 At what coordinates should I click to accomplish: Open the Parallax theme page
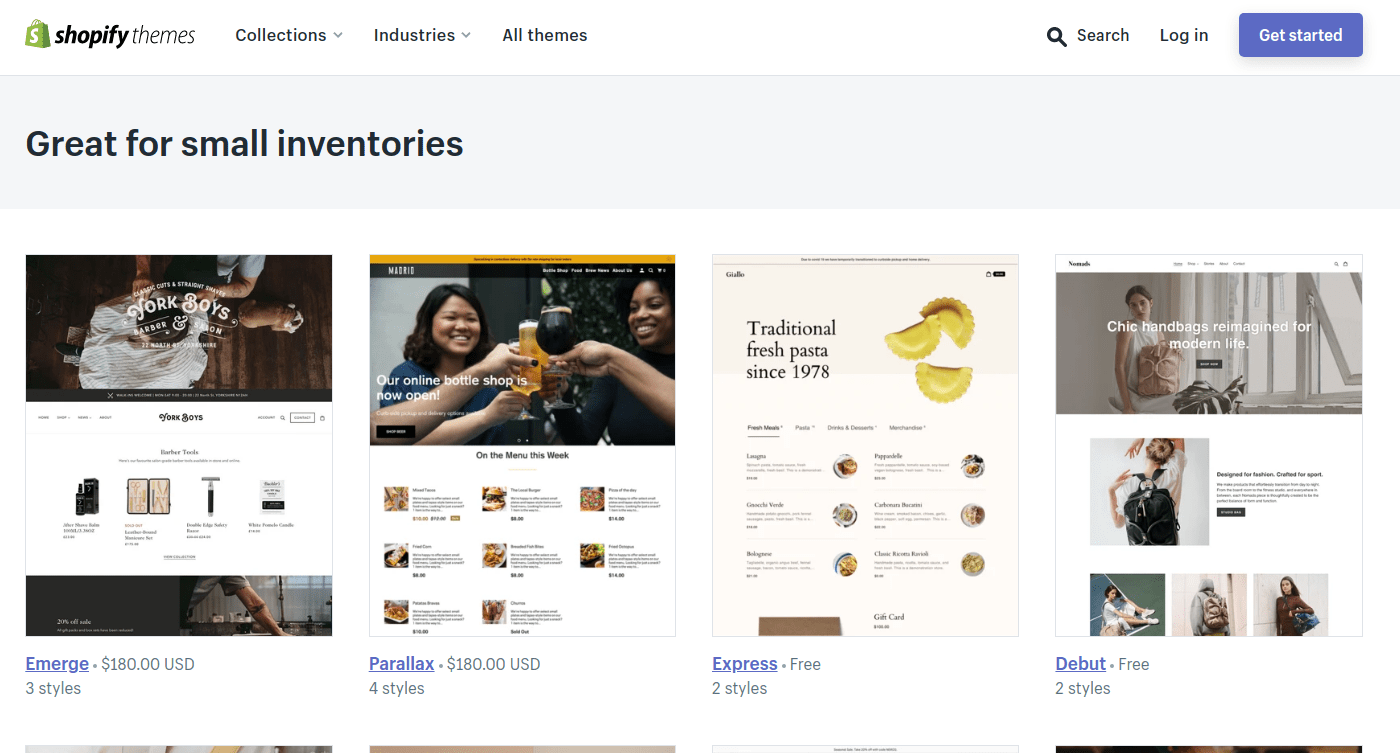tap(401, 663)
